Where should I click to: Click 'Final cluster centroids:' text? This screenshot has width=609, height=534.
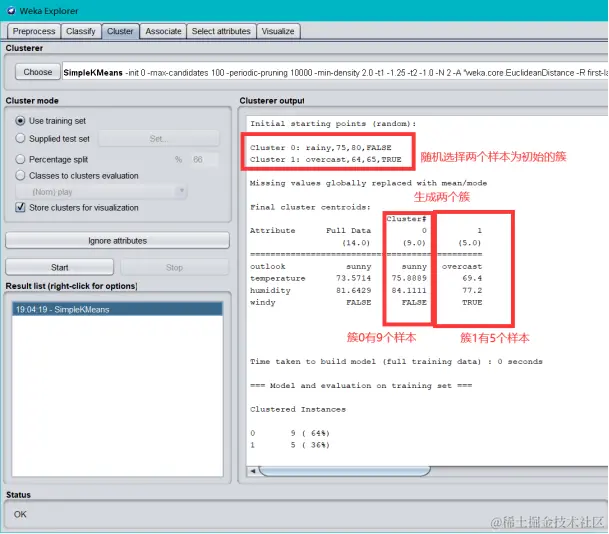310,207
